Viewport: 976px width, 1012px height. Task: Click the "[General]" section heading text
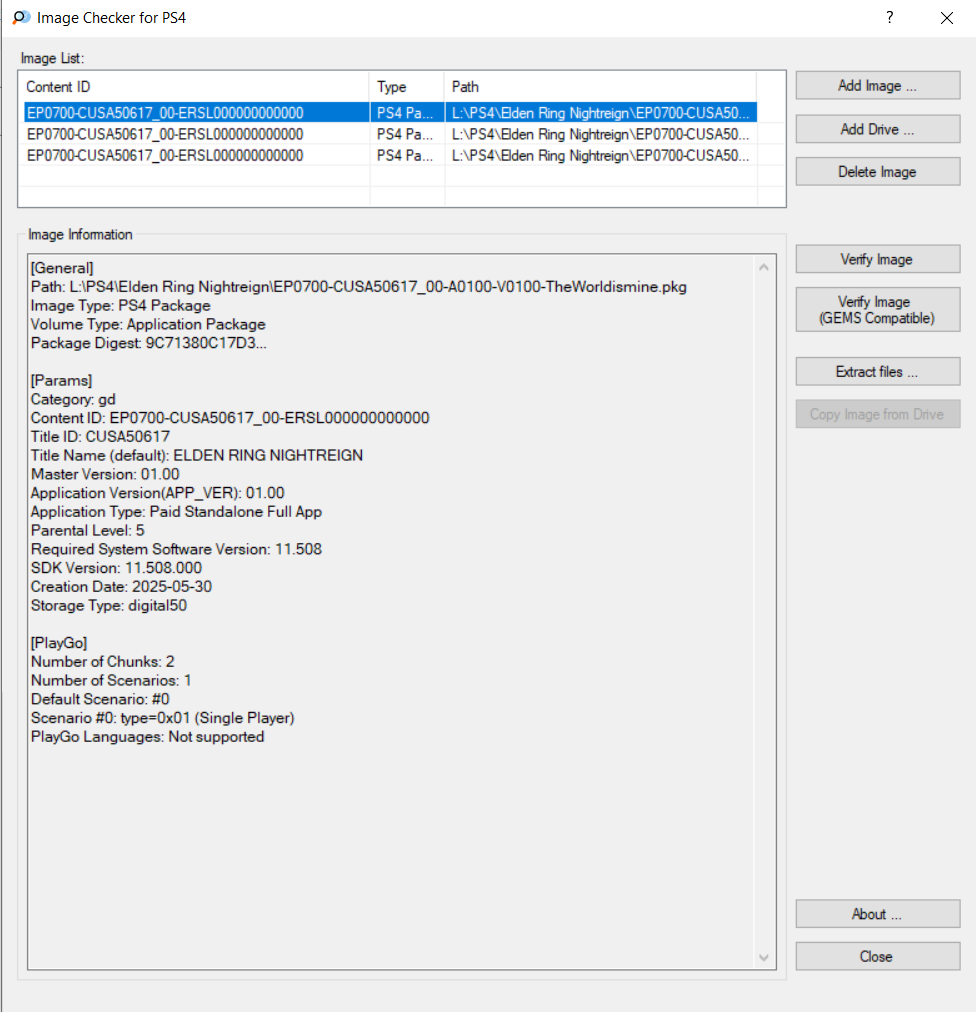[x=62, y=268]
